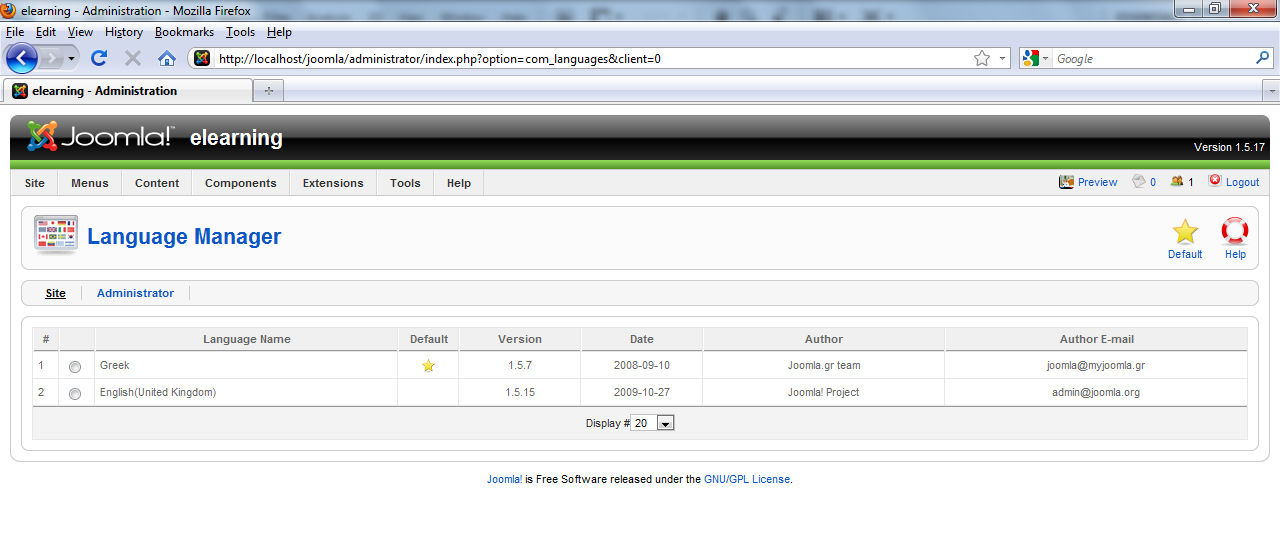The width and height of the screenshot is (1280, 538).
Task: Click the Default toolbar button label
Action: tap(1185, 254)
